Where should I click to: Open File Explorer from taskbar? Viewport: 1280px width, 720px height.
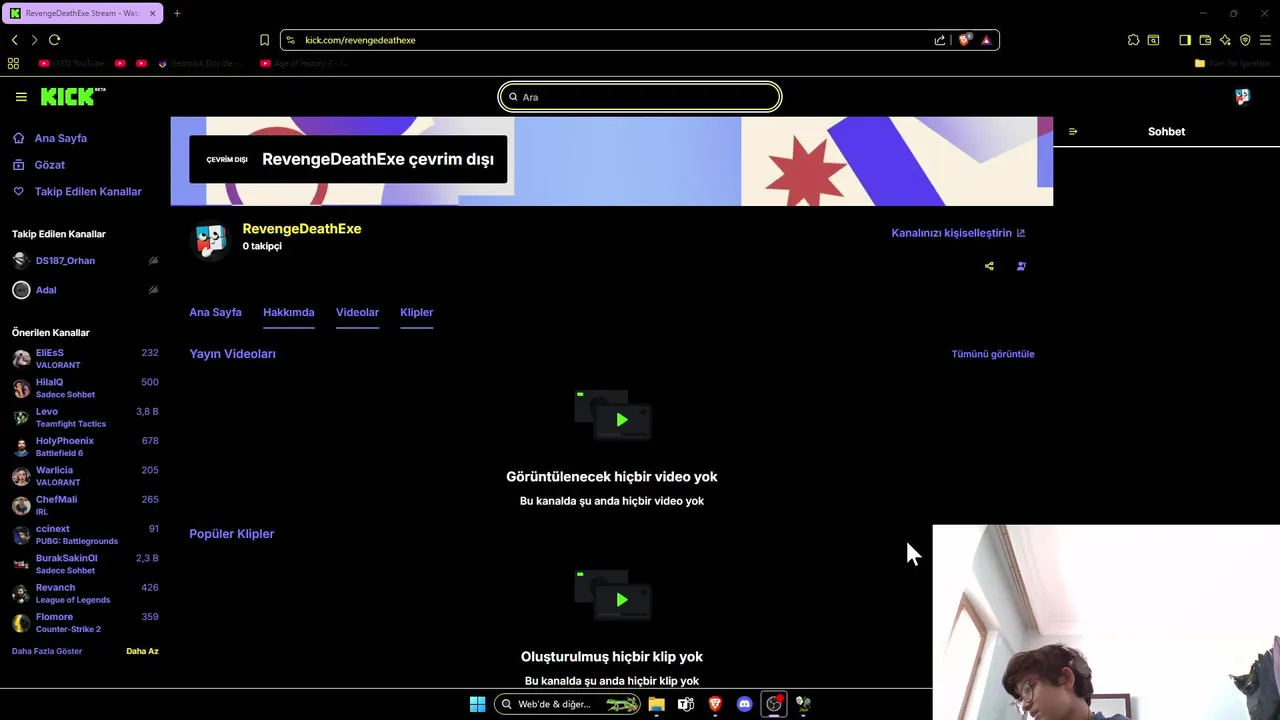[656, 704]
